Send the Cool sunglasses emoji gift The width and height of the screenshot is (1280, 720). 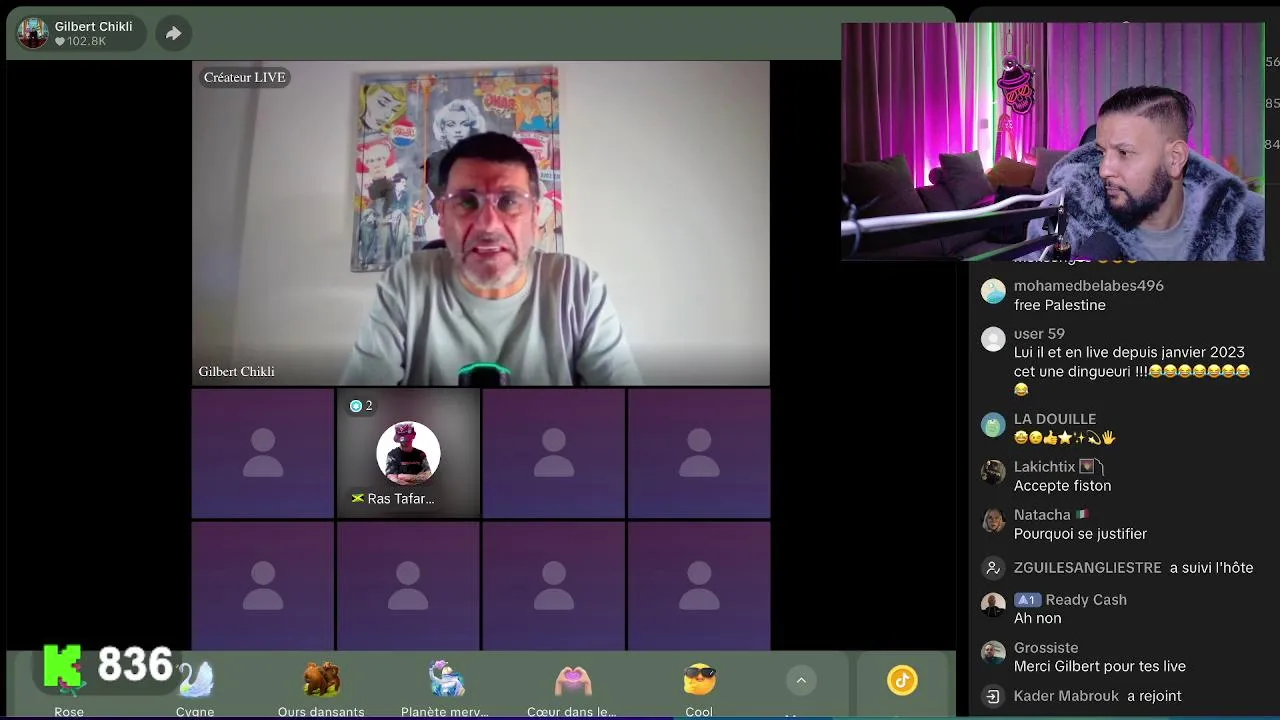[699, 688]
